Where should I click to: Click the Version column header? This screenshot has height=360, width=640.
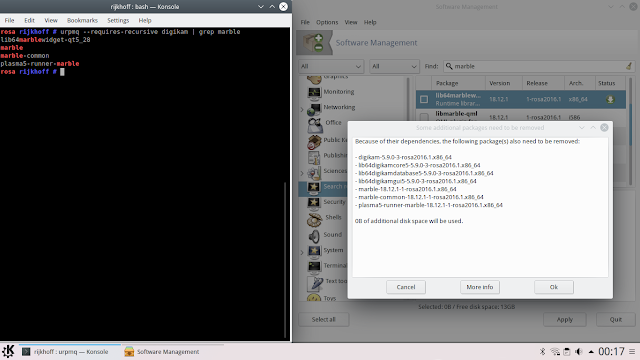tap(504, 83)
